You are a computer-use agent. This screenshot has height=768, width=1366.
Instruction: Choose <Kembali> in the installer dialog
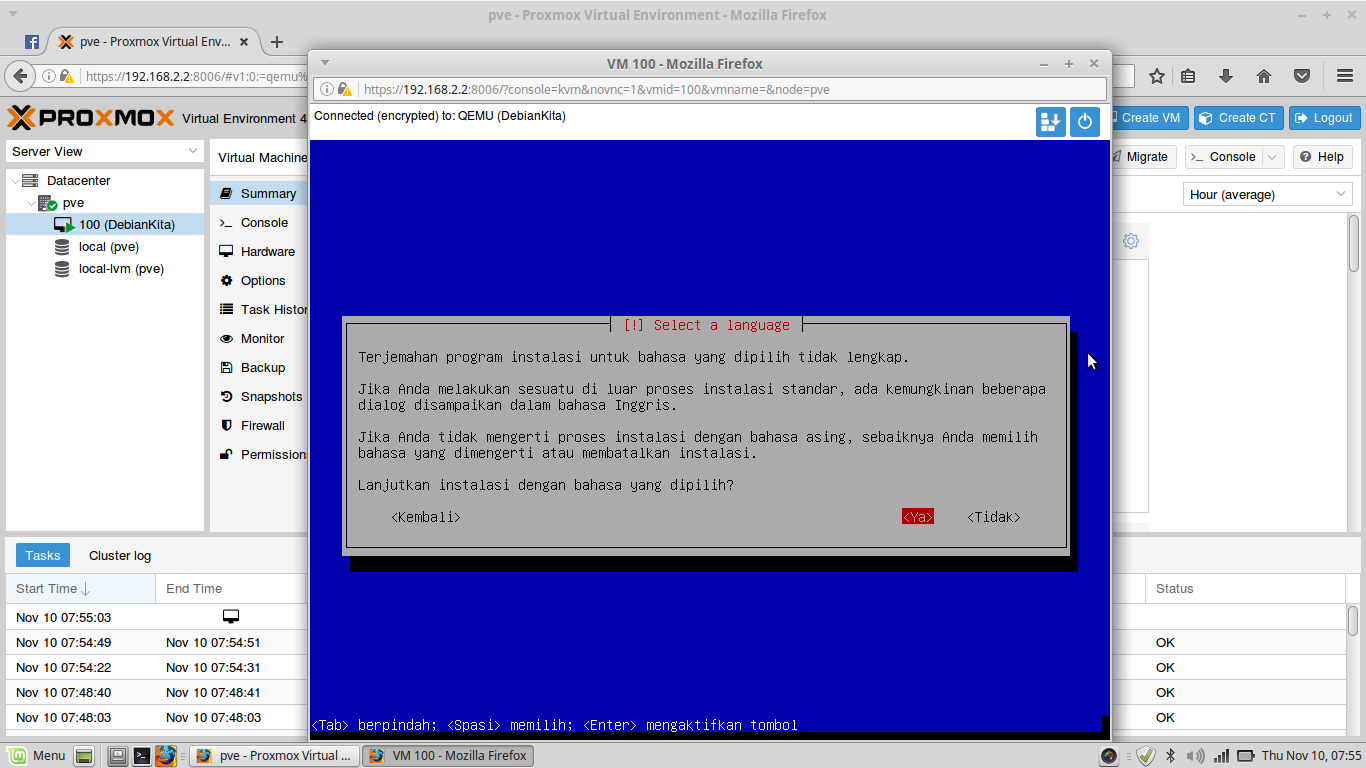click(426, 517)
